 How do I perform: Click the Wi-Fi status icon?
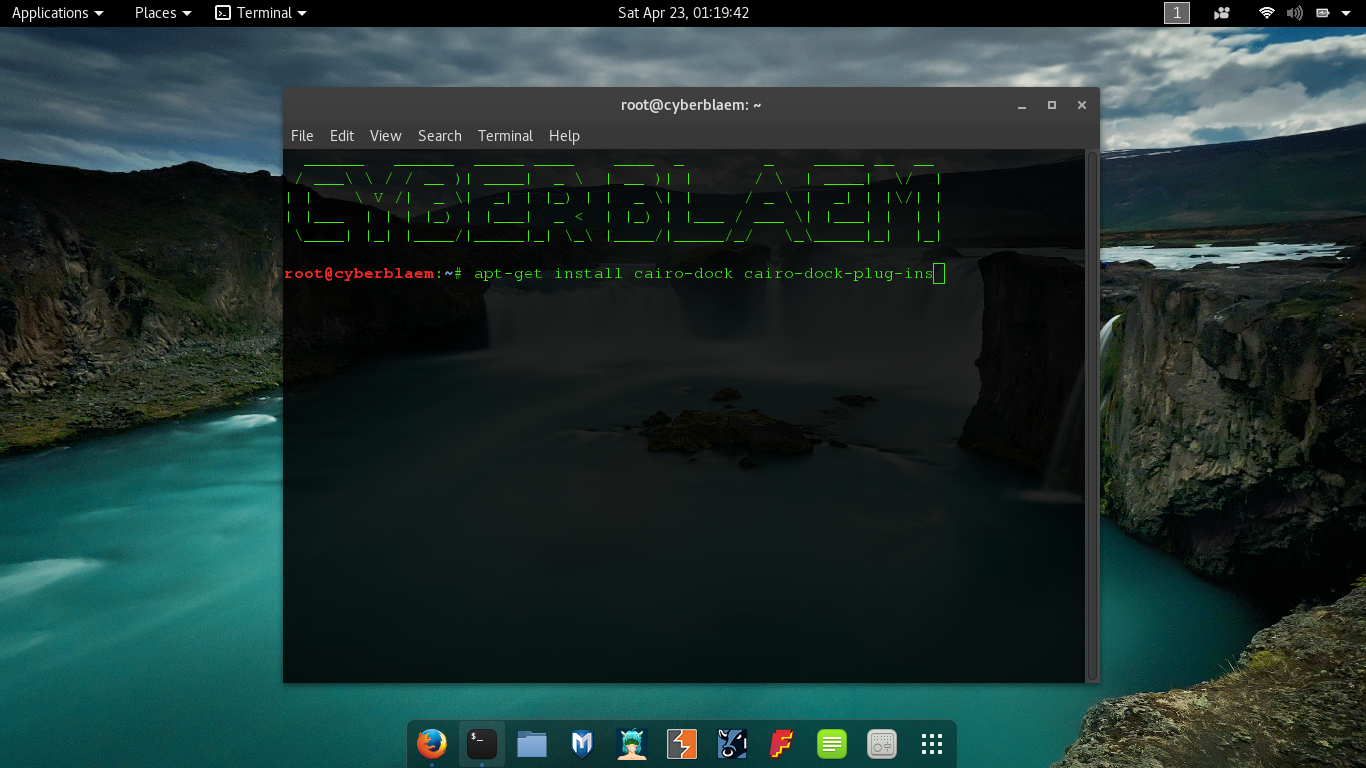(1266, 13)
